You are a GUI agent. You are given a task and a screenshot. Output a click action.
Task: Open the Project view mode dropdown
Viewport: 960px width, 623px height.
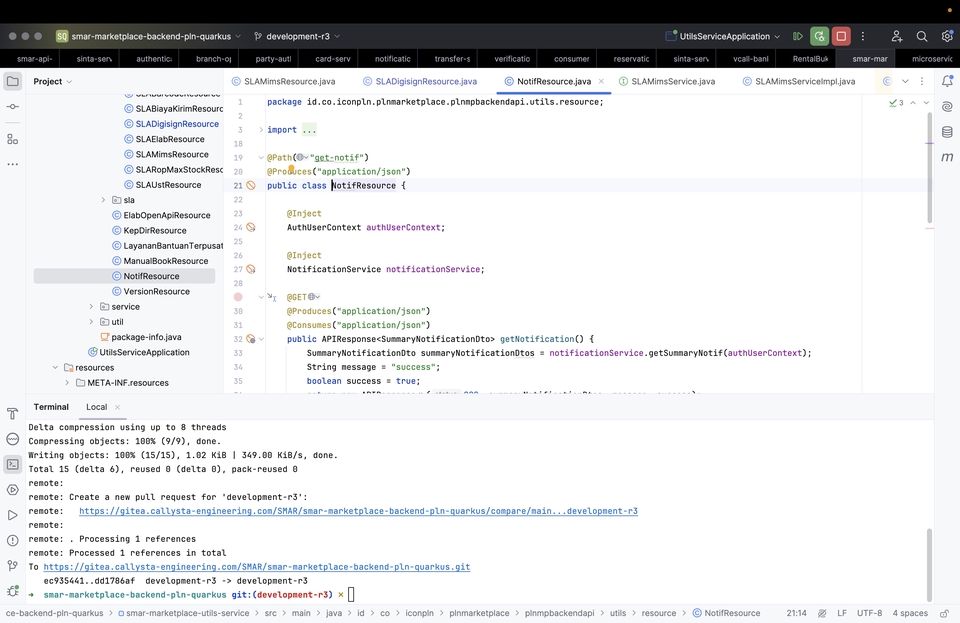53,81
